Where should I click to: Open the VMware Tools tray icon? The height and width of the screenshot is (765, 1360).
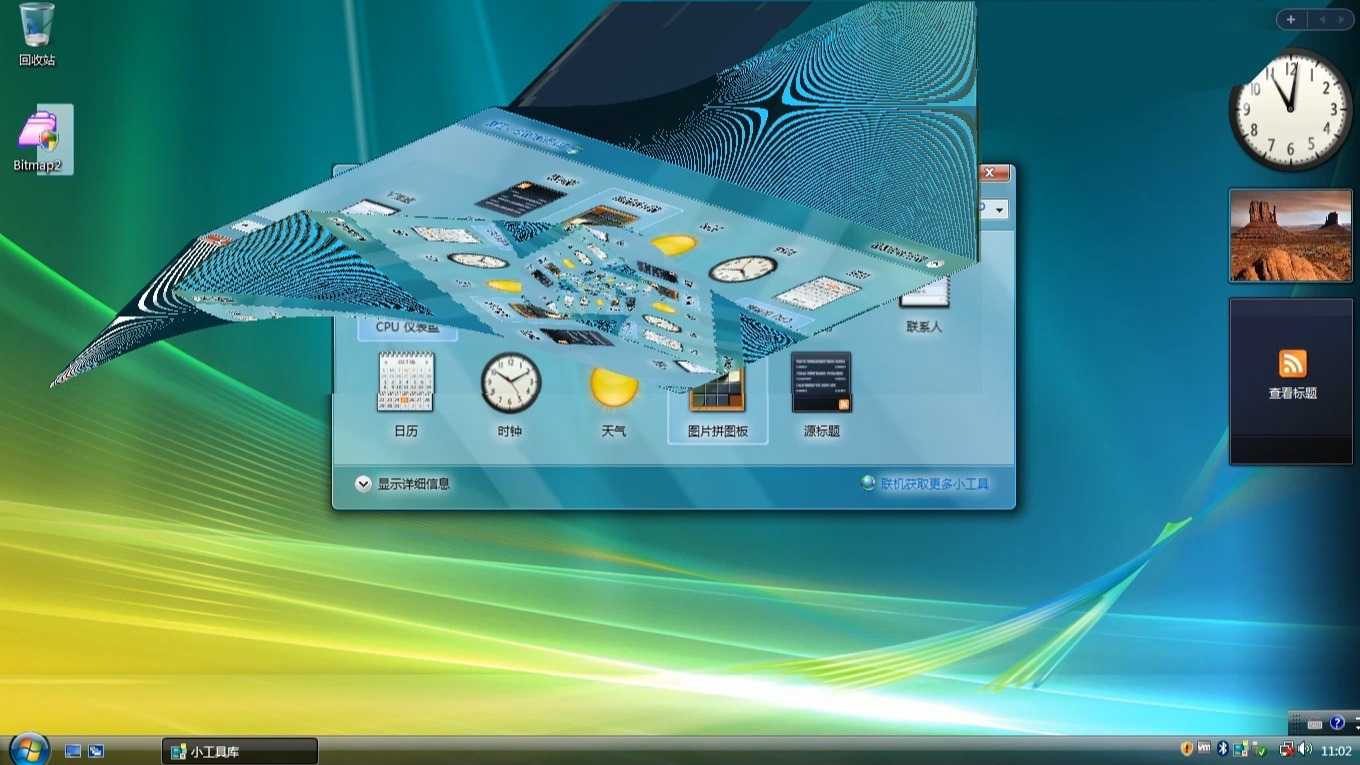(1204, 749)
